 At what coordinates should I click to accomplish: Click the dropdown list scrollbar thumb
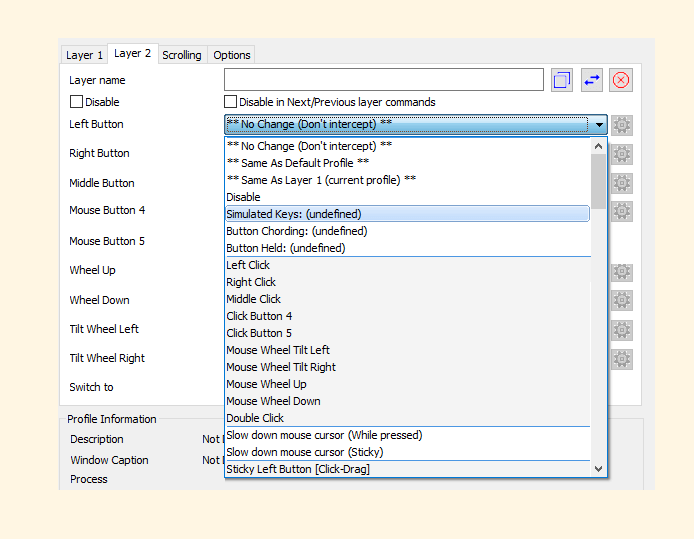click(x=598, y=181)
